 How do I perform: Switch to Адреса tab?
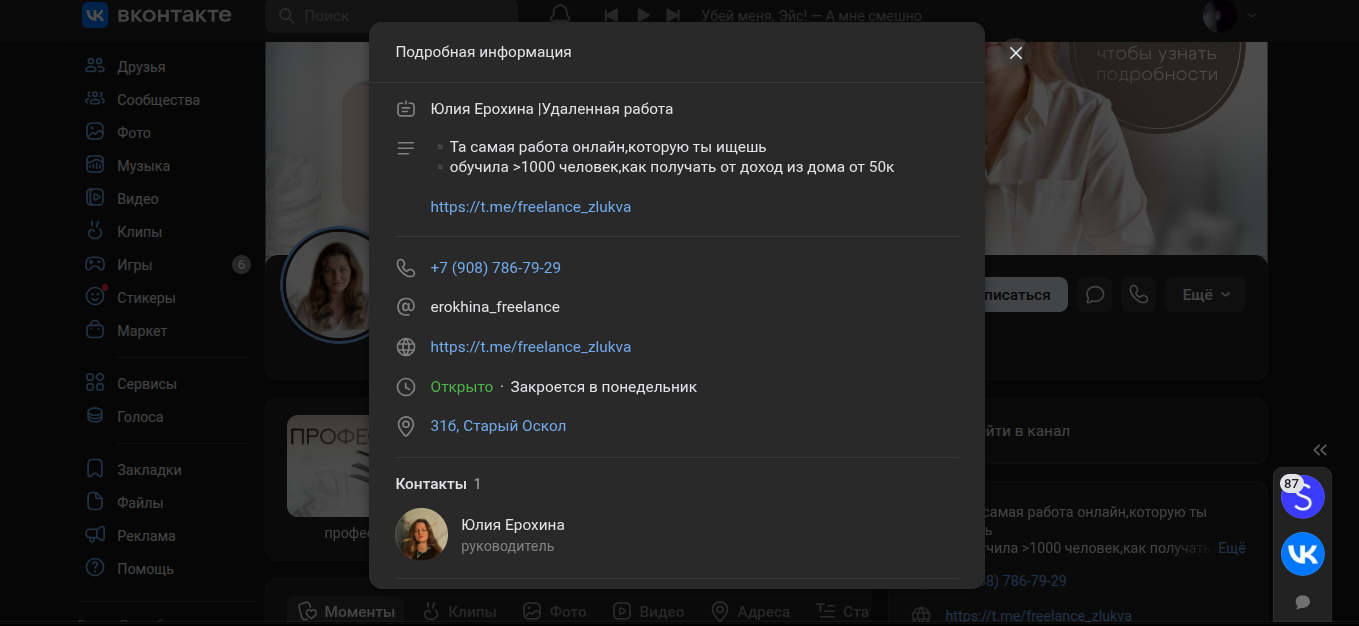click(x=750, y=611)
